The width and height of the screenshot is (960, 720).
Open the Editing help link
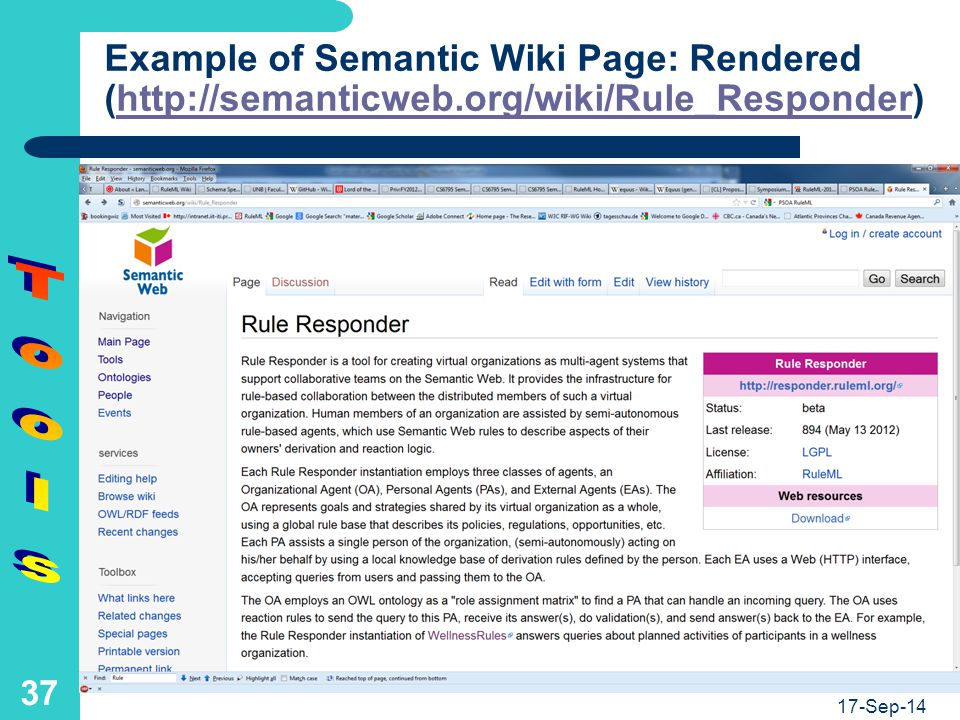click(x=127, y=478)
